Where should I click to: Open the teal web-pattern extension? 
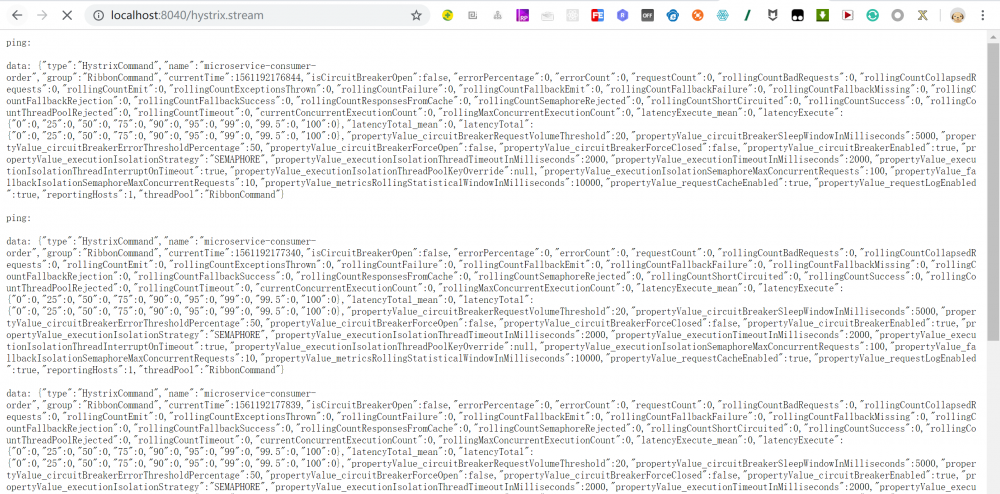click(x=722, y=15)
